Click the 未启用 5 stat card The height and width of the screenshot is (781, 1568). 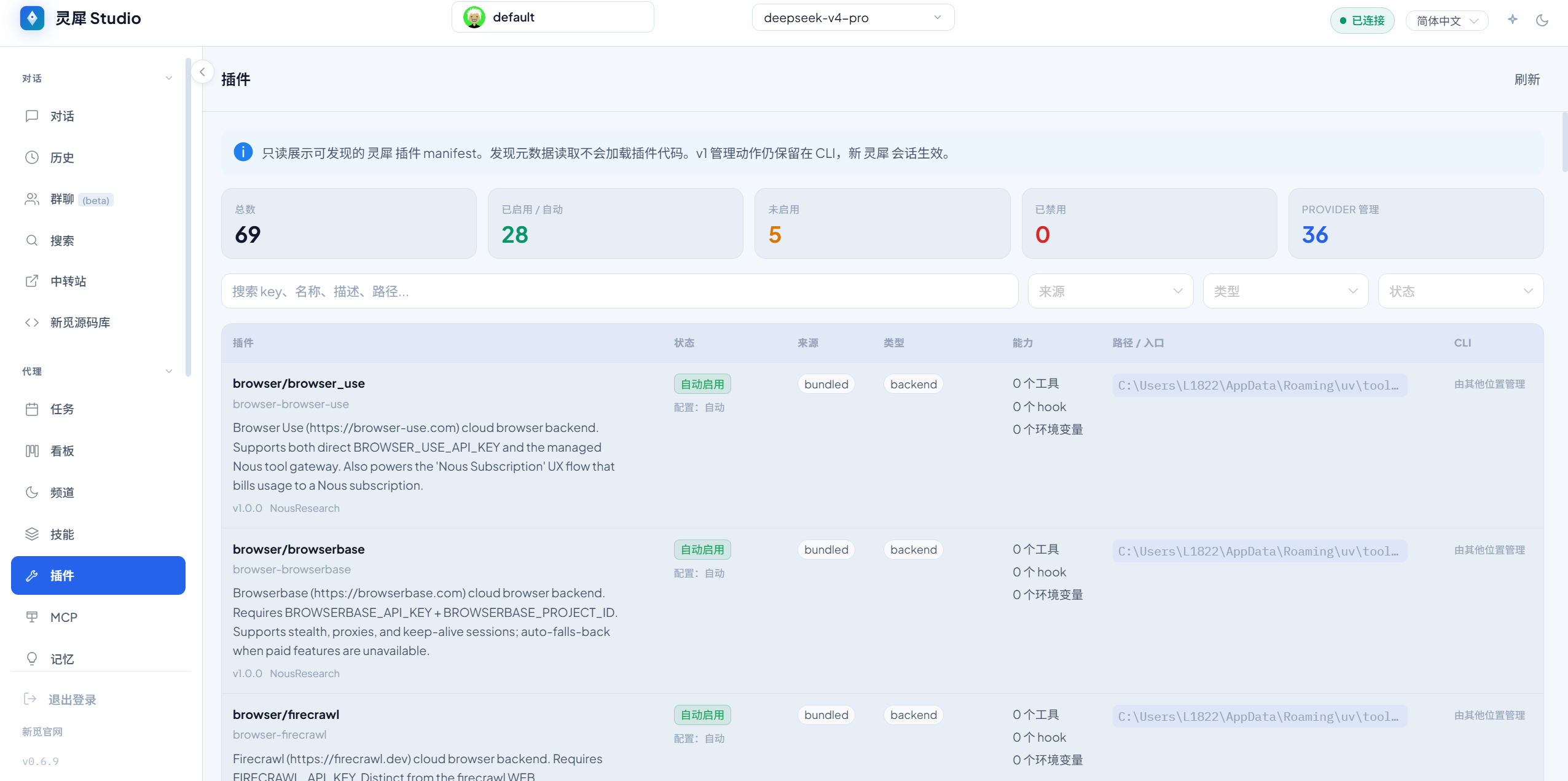point(882,224)
